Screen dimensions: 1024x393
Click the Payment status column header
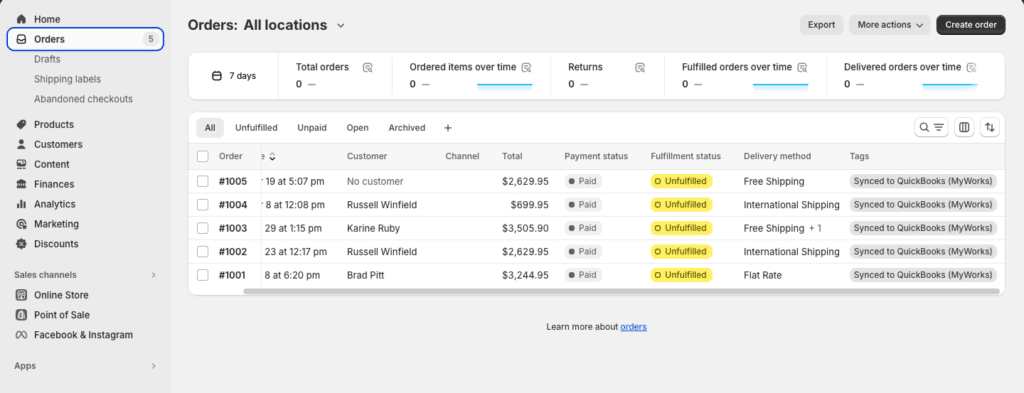[596, 156]
